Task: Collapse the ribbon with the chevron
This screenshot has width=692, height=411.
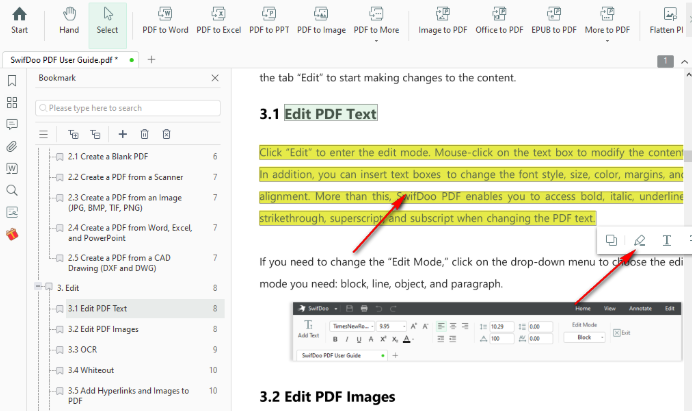Action: coord(684,61)
